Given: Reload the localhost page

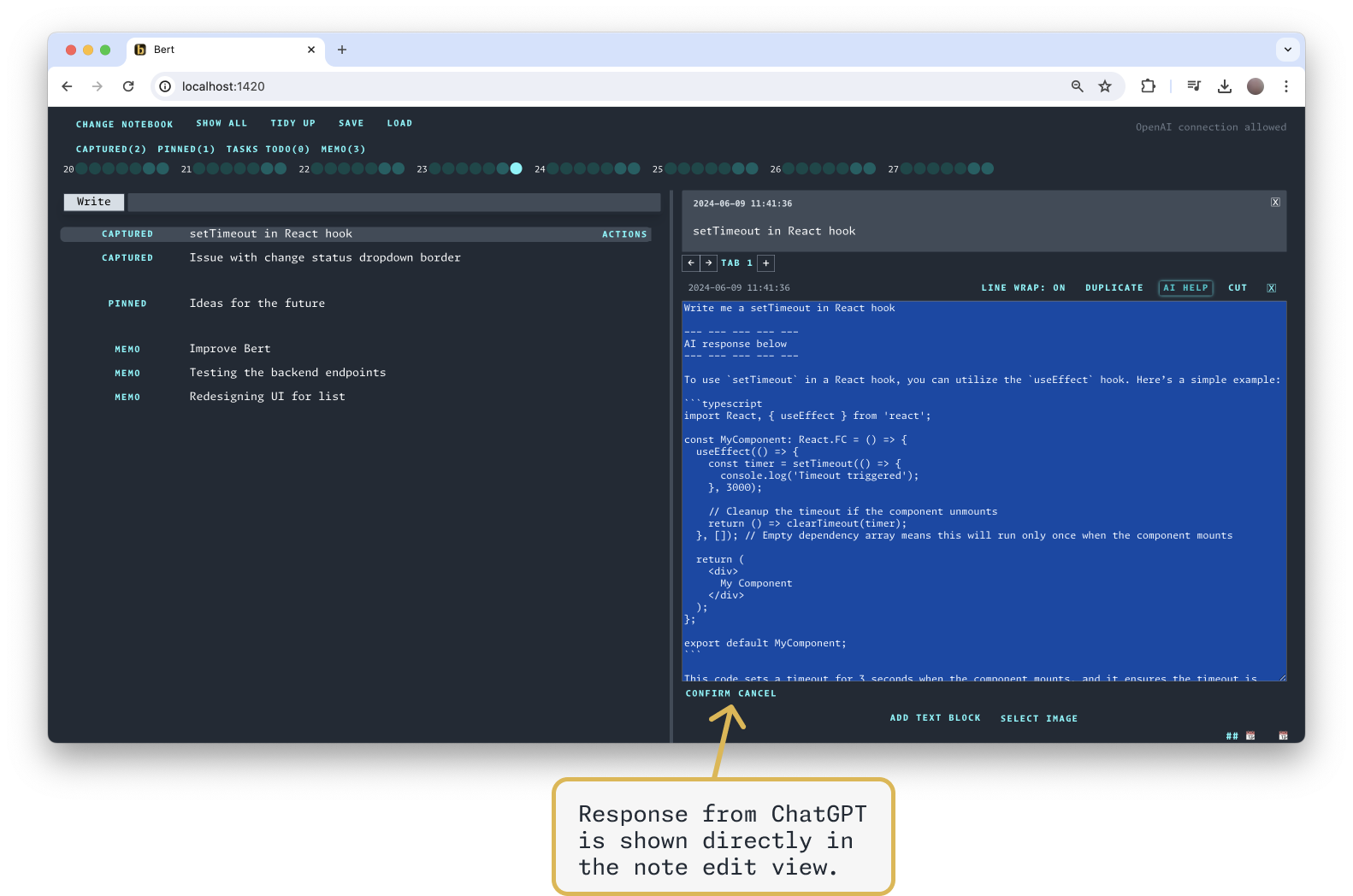Looking at the screenshot, I should (128, 86).
